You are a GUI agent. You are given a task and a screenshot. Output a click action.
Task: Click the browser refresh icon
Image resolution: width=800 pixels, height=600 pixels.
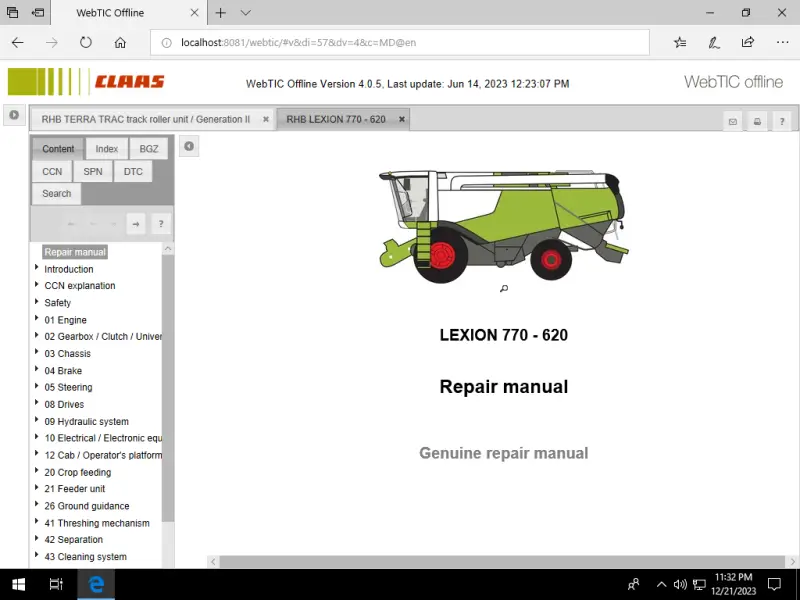(86, 42)
